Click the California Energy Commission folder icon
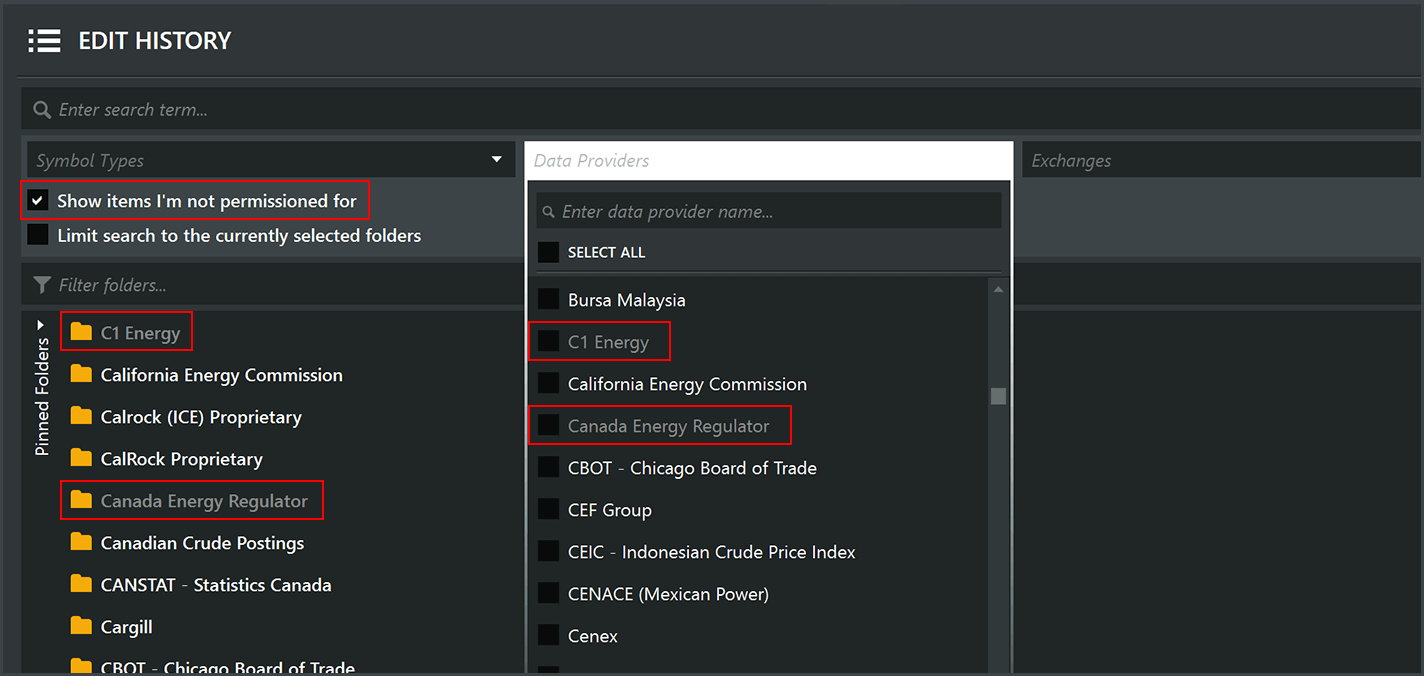 click(81, 374)
